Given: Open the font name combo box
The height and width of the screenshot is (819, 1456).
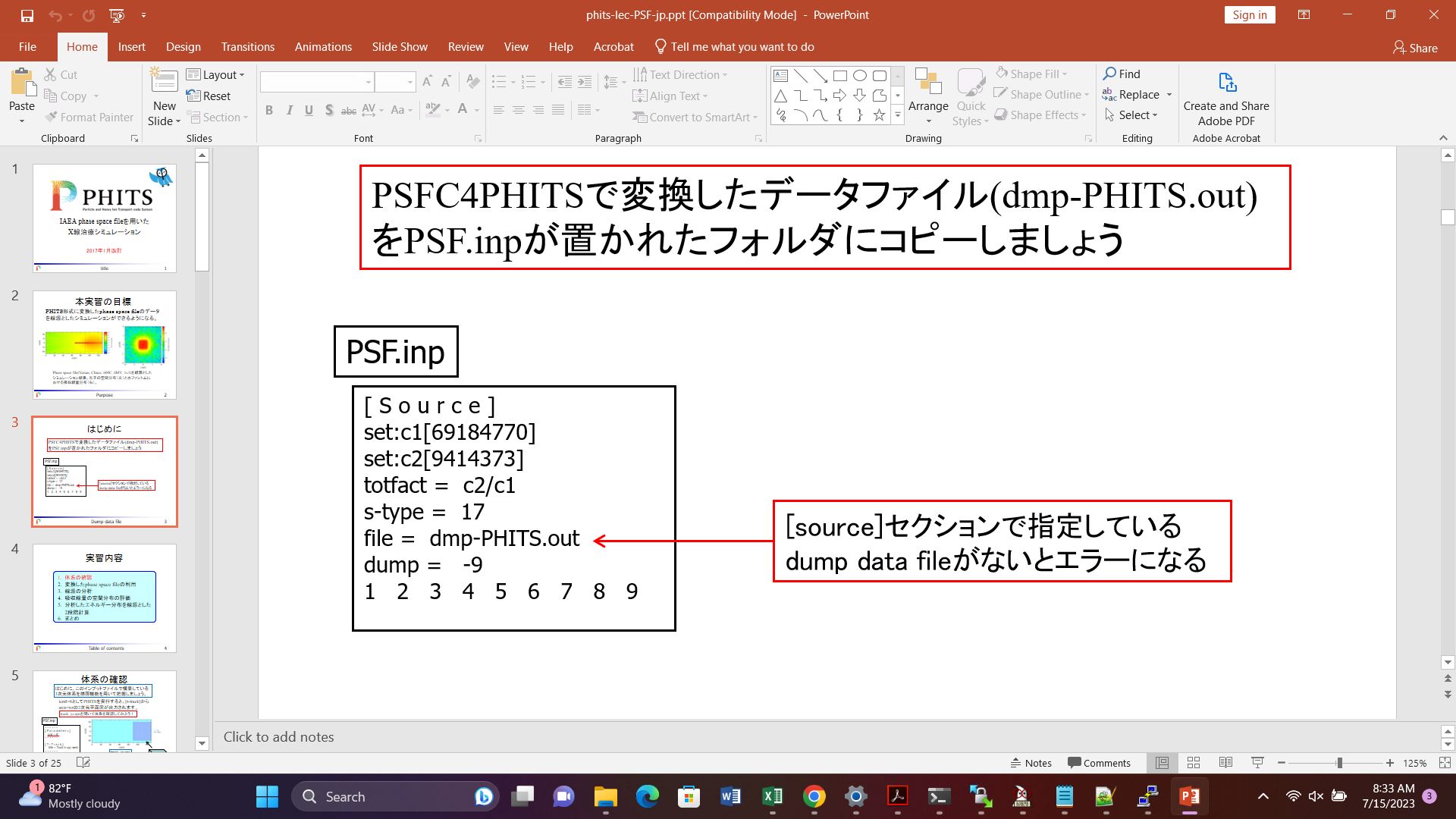Looking at the screenshot, I should tap(317, 81).
